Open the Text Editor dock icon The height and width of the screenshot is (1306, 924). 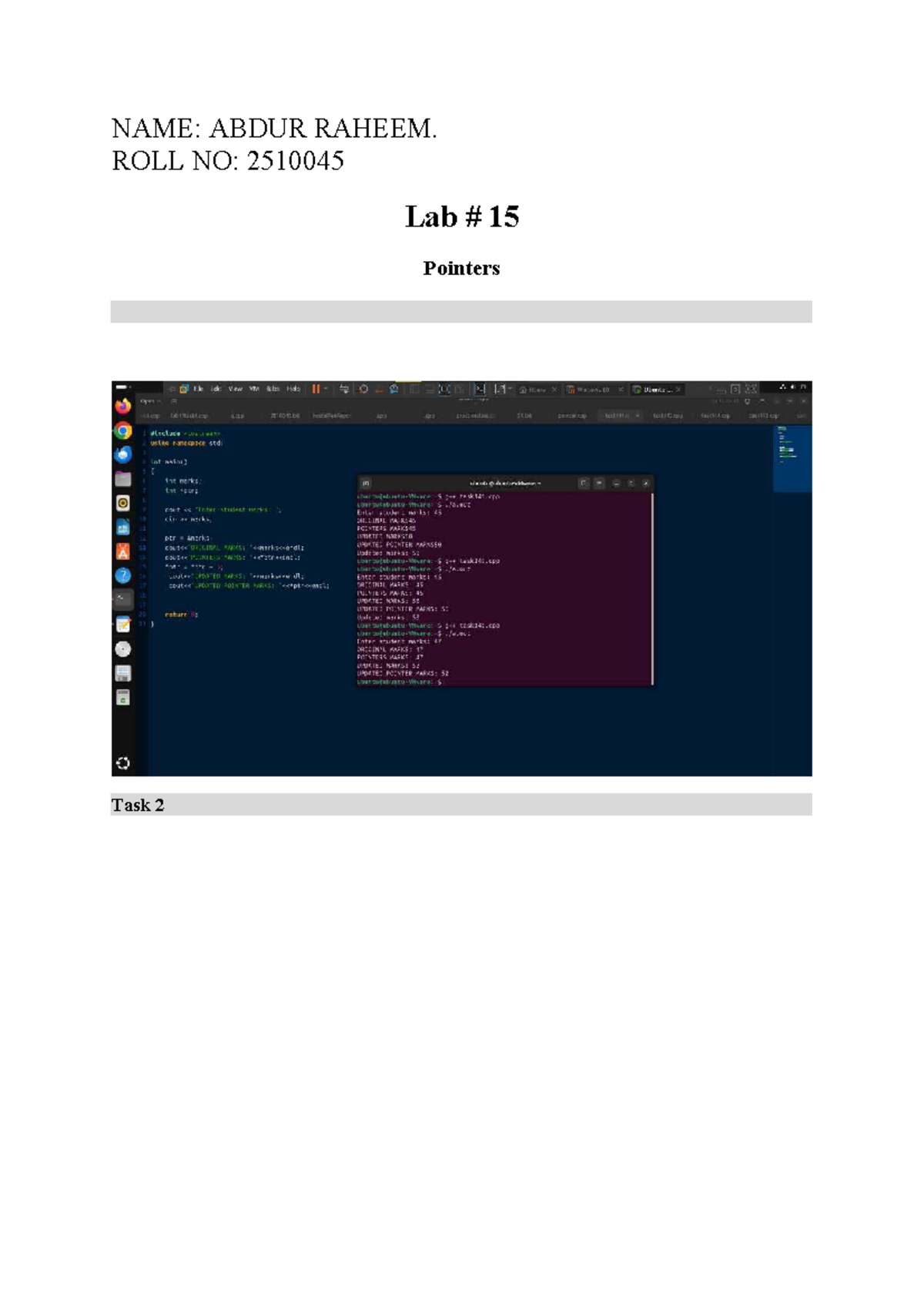coord(122,625)
